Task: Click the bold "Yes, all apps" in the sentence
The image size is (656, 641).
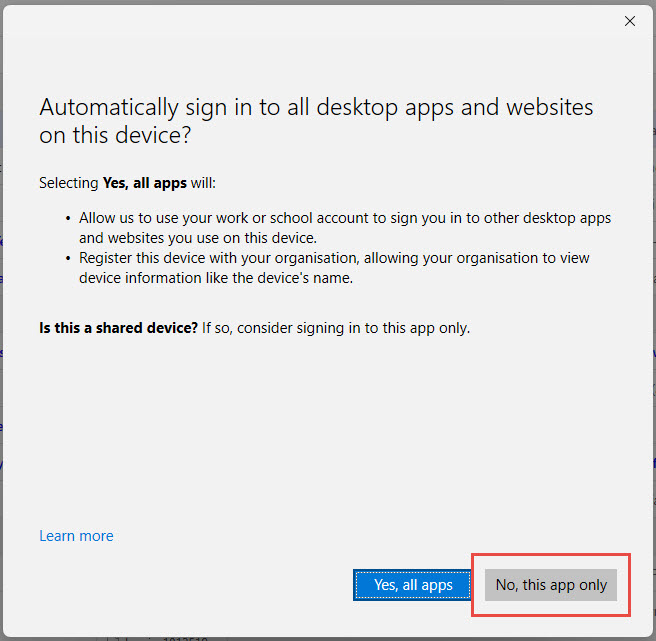Action: (x=145, y=184)
